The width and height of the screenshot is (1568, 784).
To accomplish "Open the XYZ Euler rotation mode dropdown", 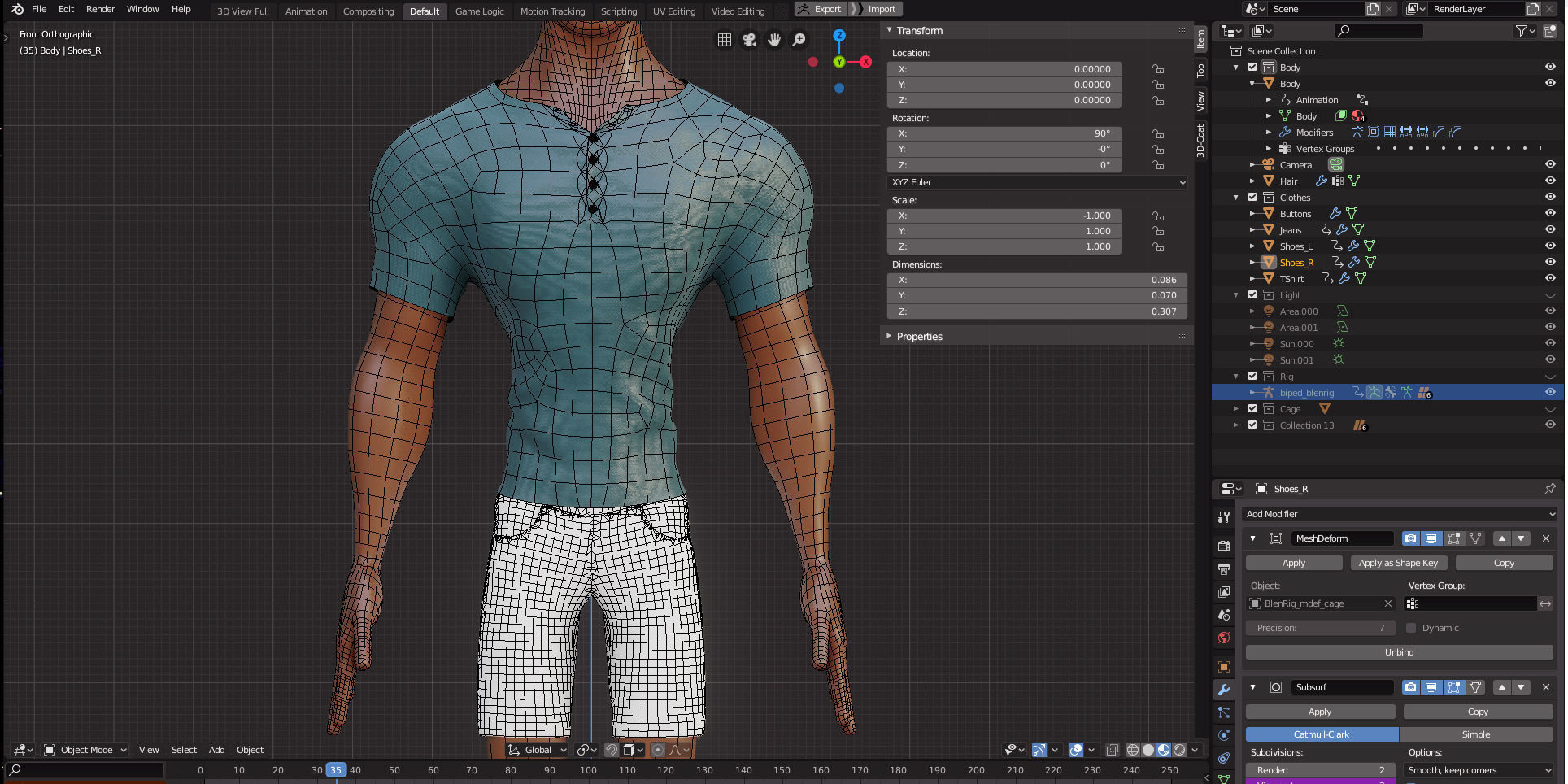I will pos(1038,182).
